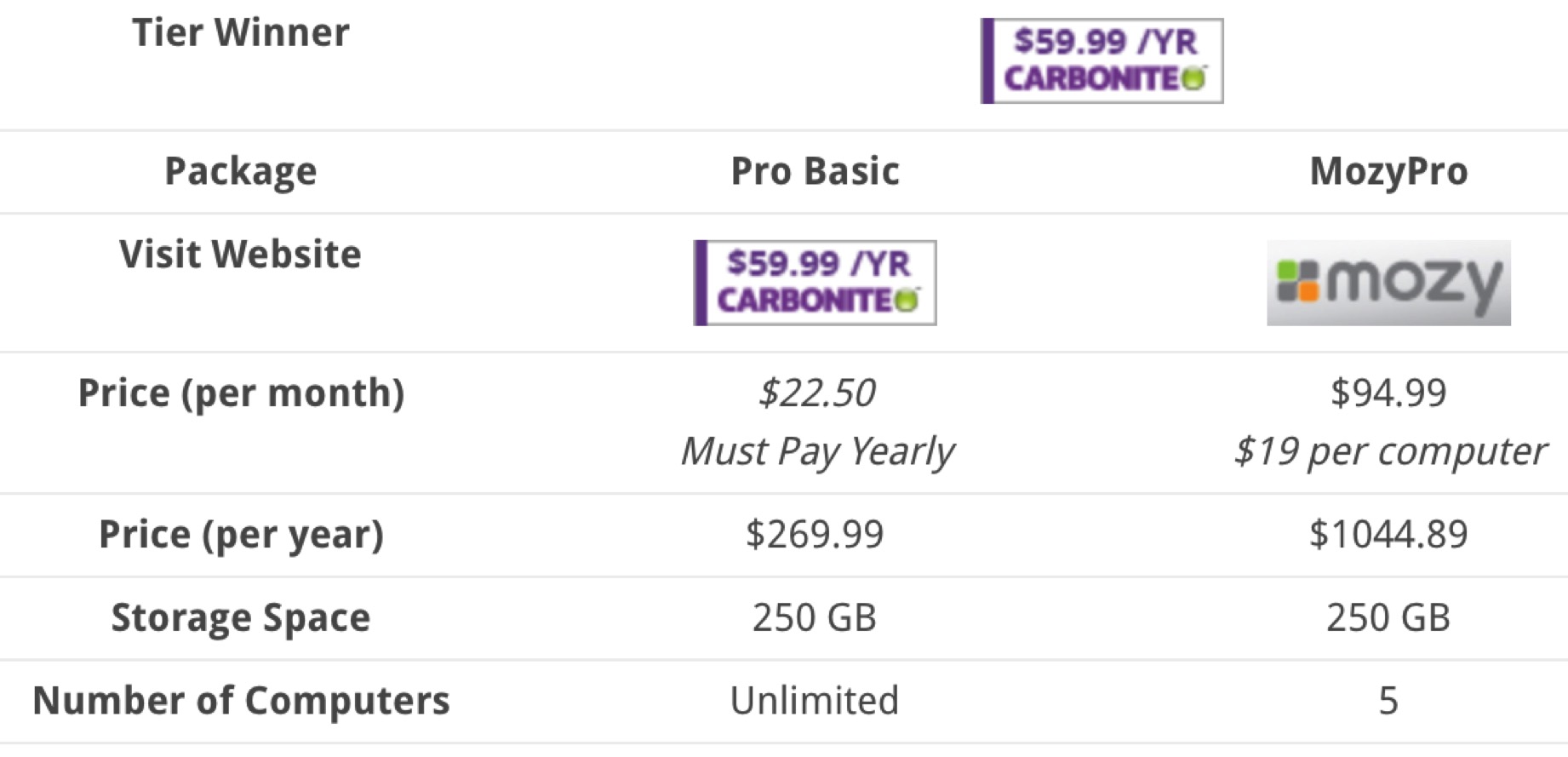Visit the Mozy website via its logo

click(x=1388, y=283)
